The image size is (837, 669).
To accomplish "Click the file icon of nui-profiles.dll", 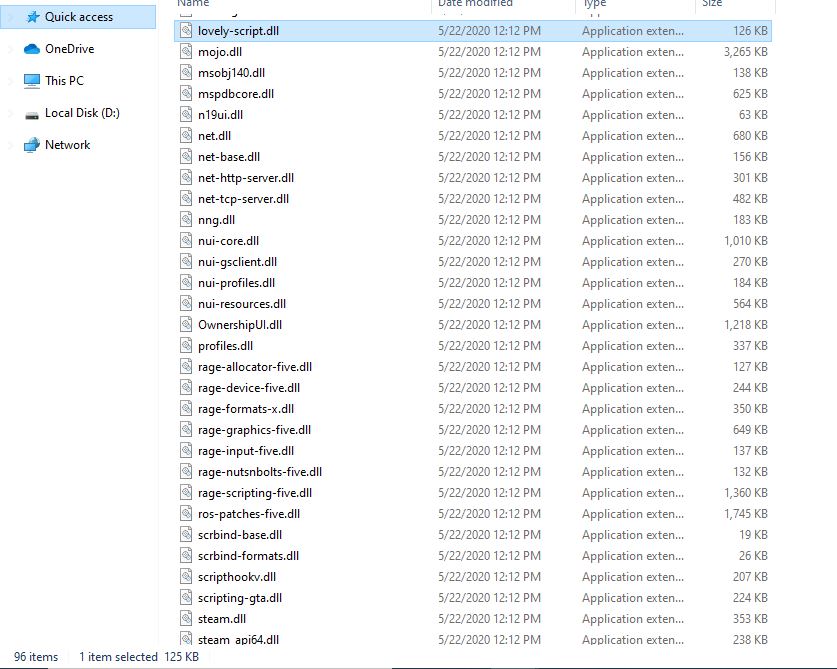I will tap(186, 282).
